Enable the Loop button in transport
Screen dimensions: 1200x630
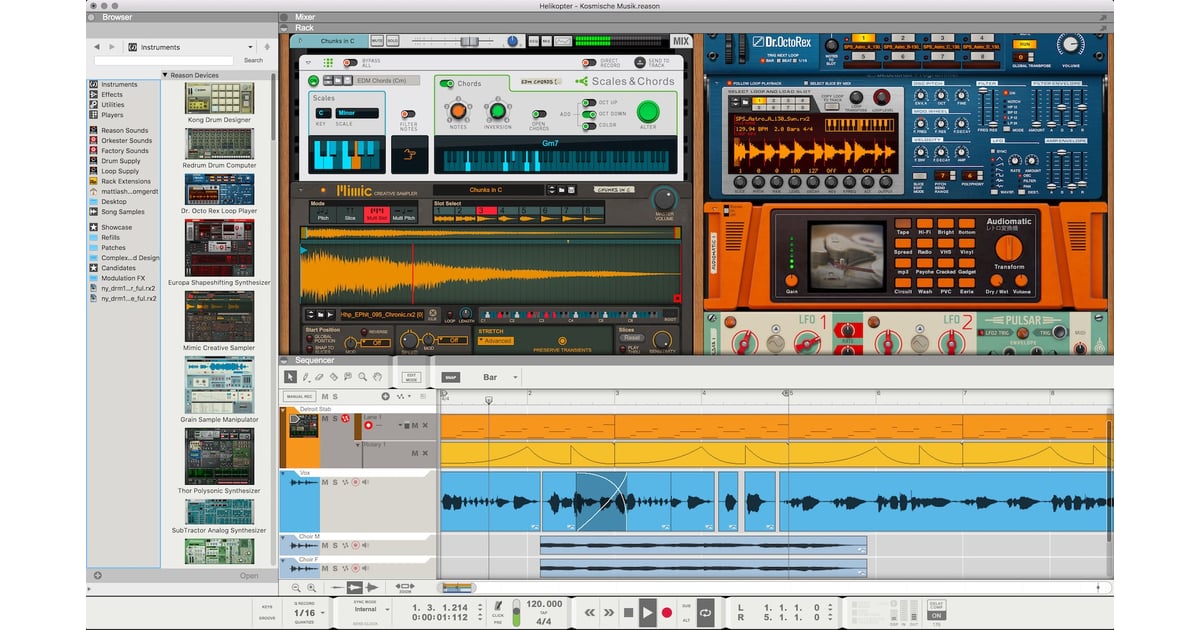click(707, 612)
